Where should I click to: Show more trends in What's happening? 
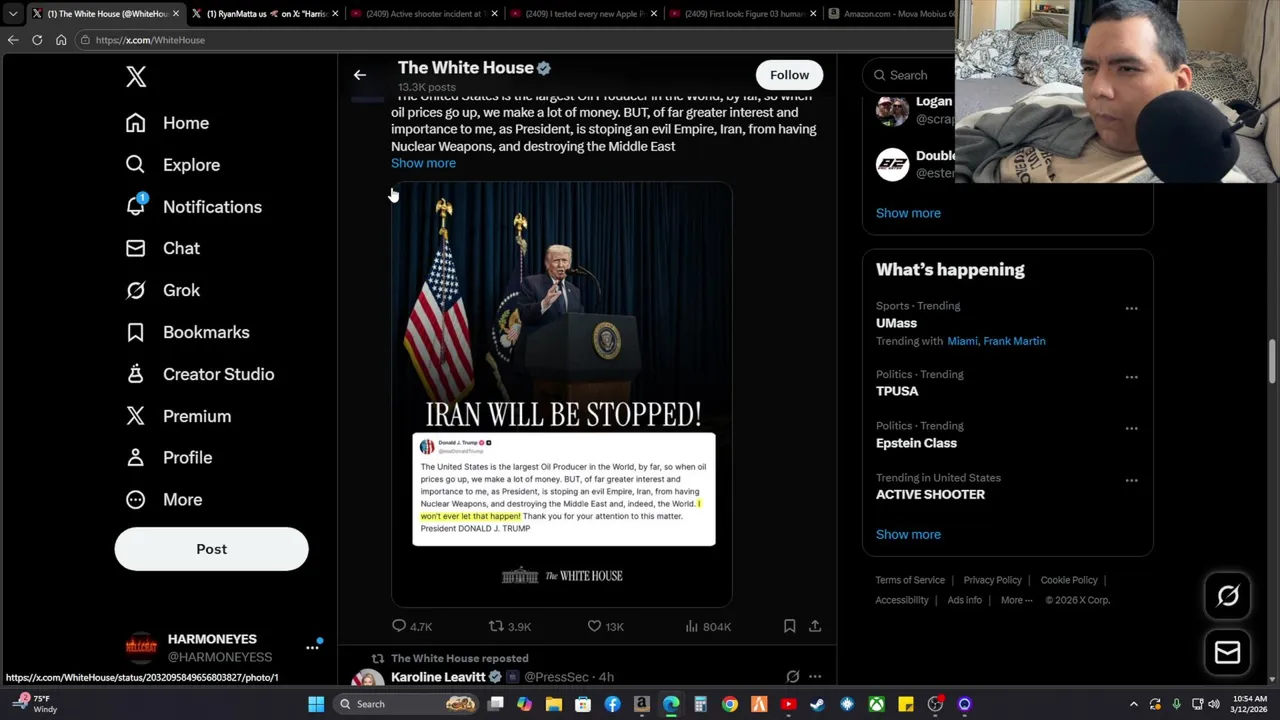coord(908,534)
